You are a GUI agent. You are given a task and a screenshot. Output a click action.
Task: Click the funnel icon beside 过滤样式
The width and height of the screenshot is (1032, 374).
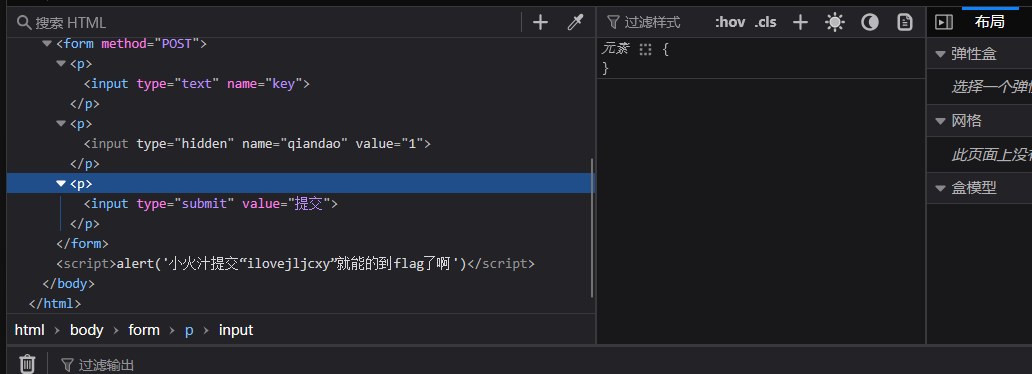(x=613, y=22)
